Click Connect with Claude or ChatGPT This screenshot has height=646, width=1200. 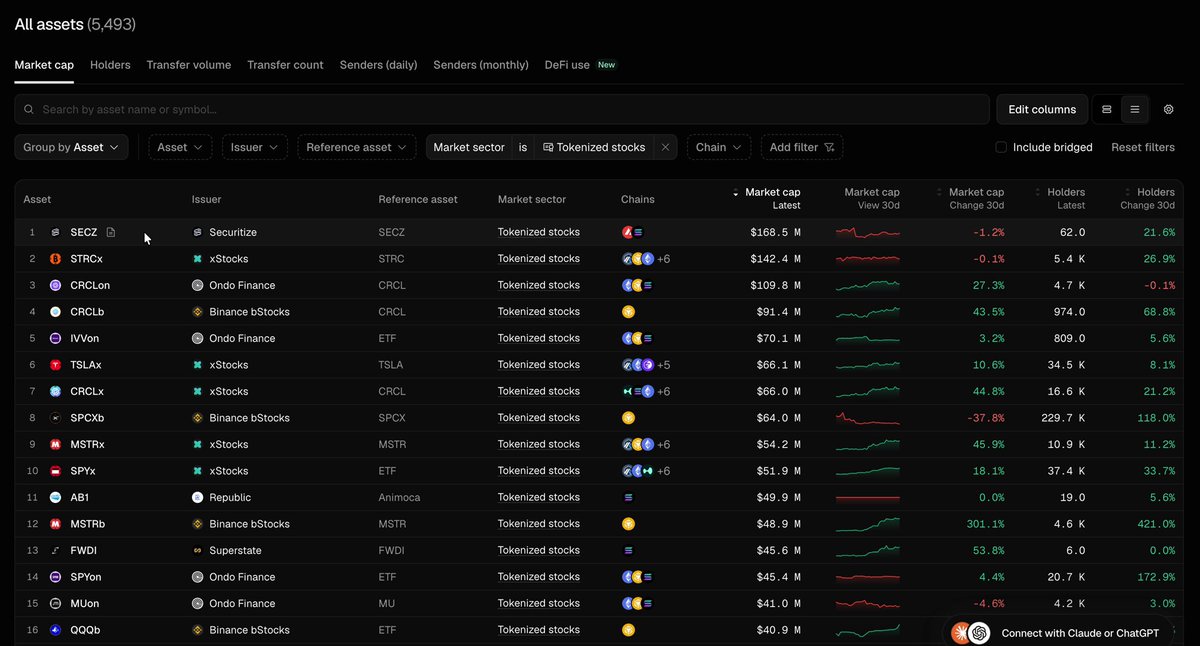tap(1059, 633)
